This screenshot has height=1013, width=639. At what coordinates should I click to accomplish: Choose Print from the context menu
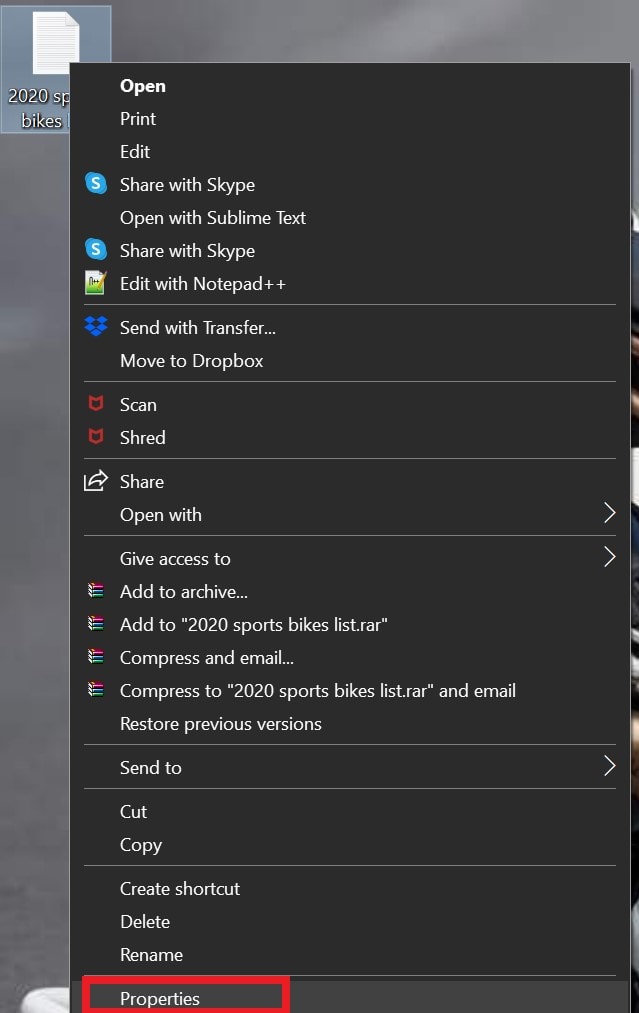[x=138, y=119]
